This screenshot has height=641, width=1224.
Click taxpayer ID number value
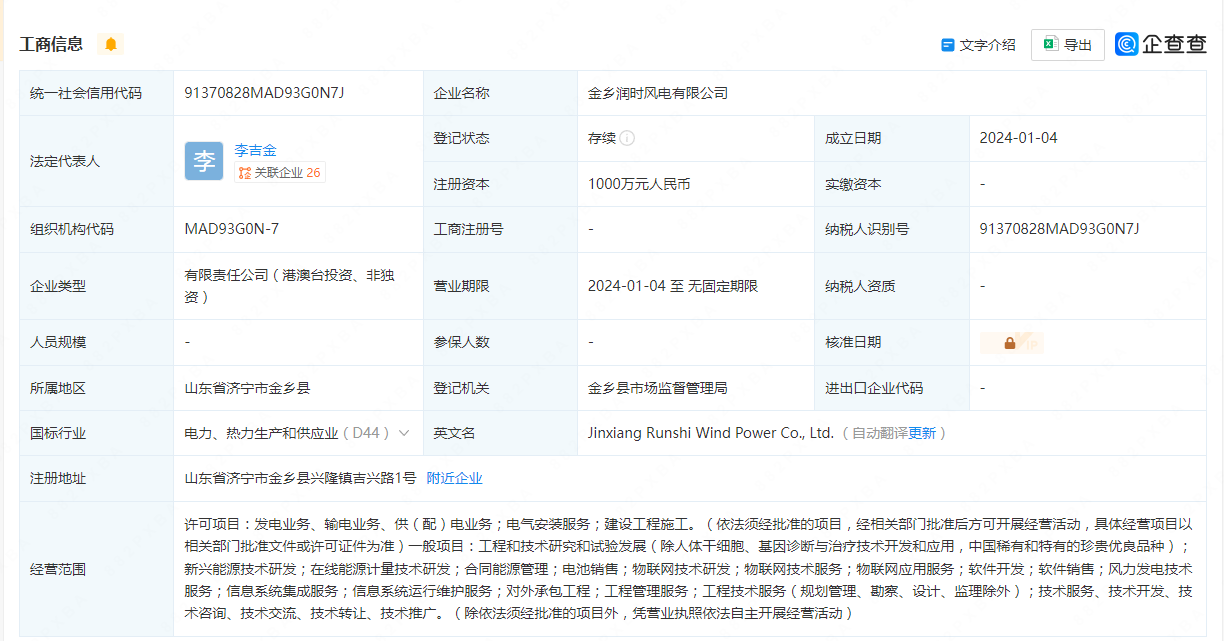click(x=1059, y=229)
